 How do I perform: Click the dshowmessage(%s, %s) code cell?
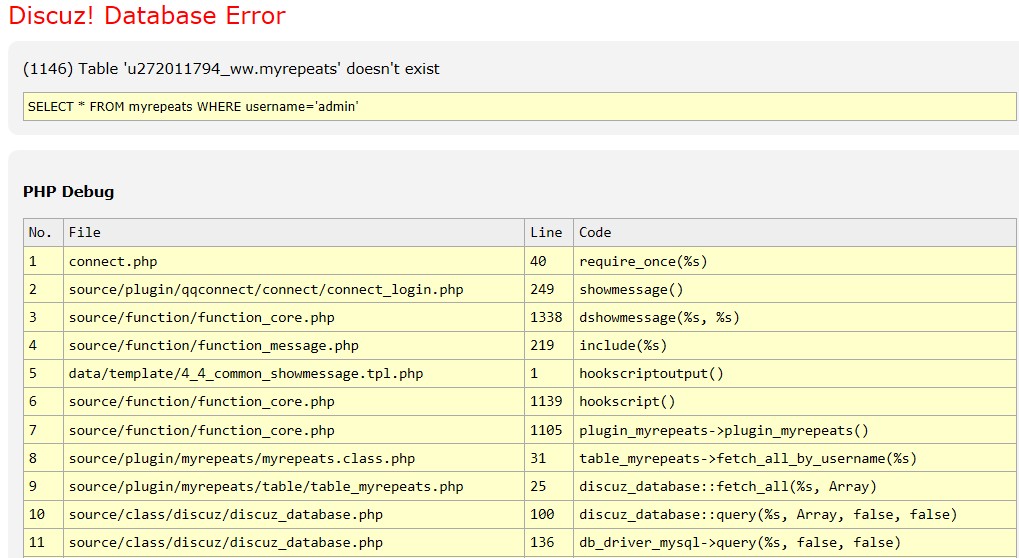coord(795,317)
